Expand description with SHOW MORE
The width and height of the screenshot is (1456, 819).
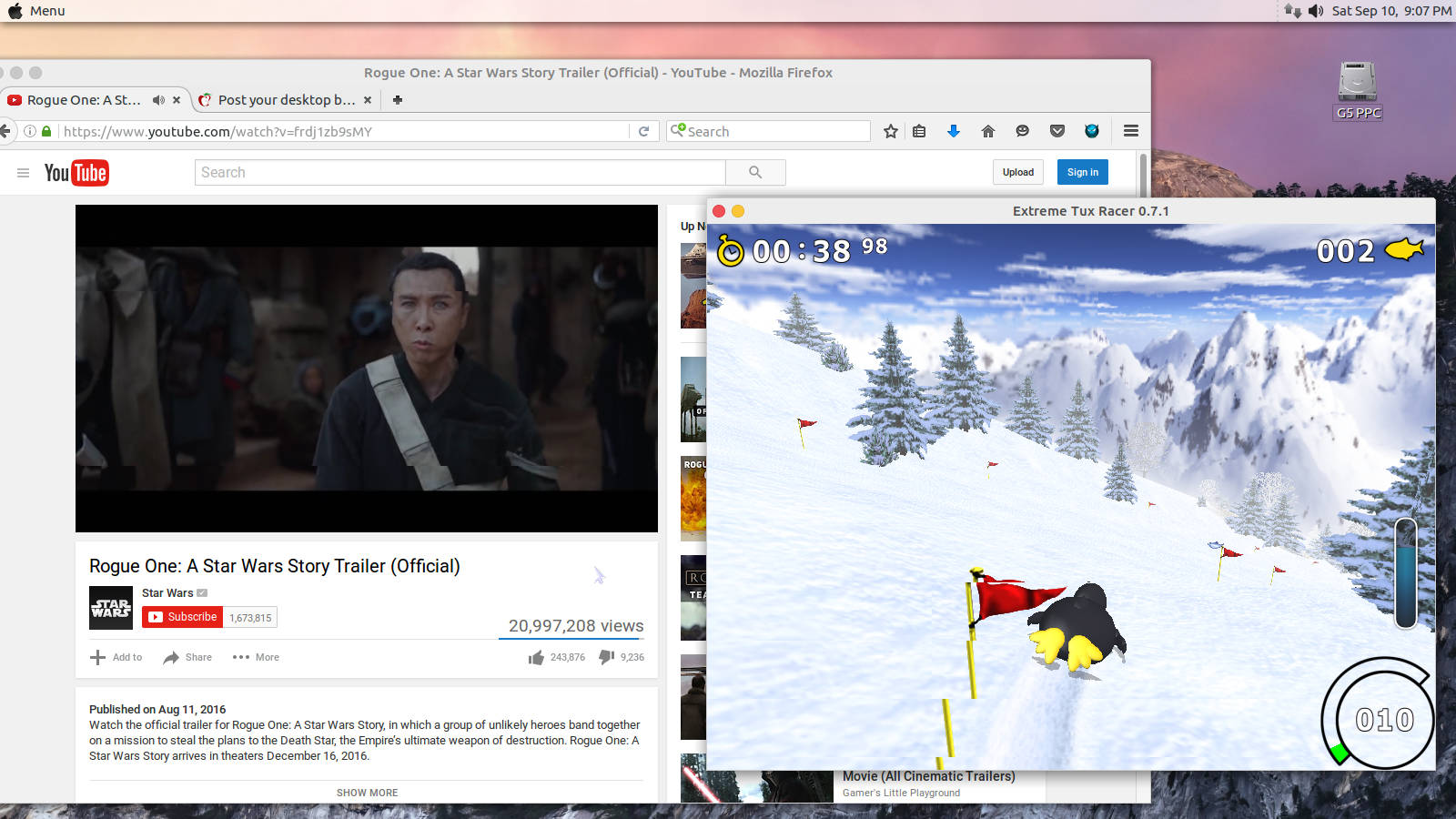[x=367, y=793]
